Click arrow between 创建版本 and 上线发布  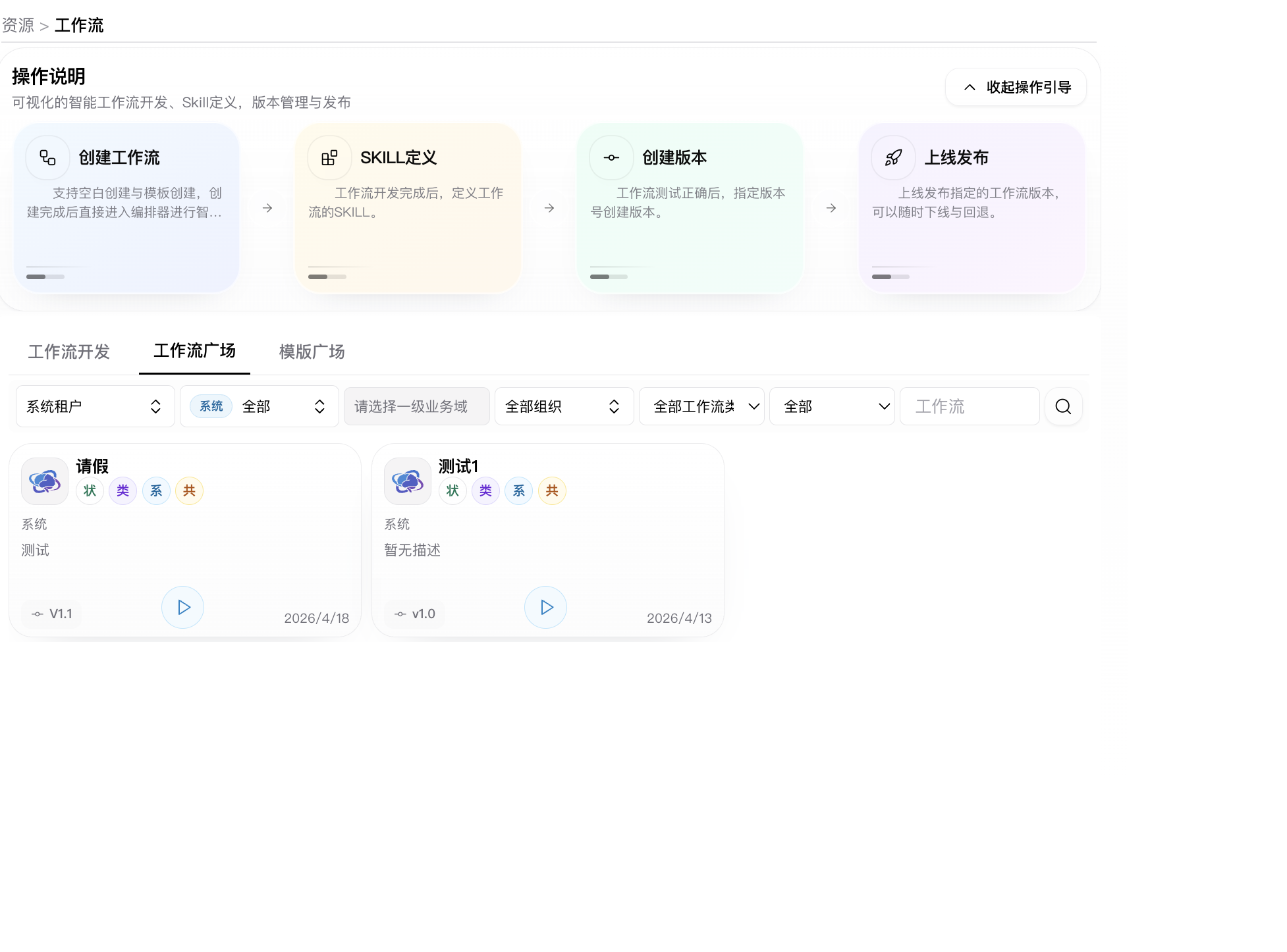(831, 208)
